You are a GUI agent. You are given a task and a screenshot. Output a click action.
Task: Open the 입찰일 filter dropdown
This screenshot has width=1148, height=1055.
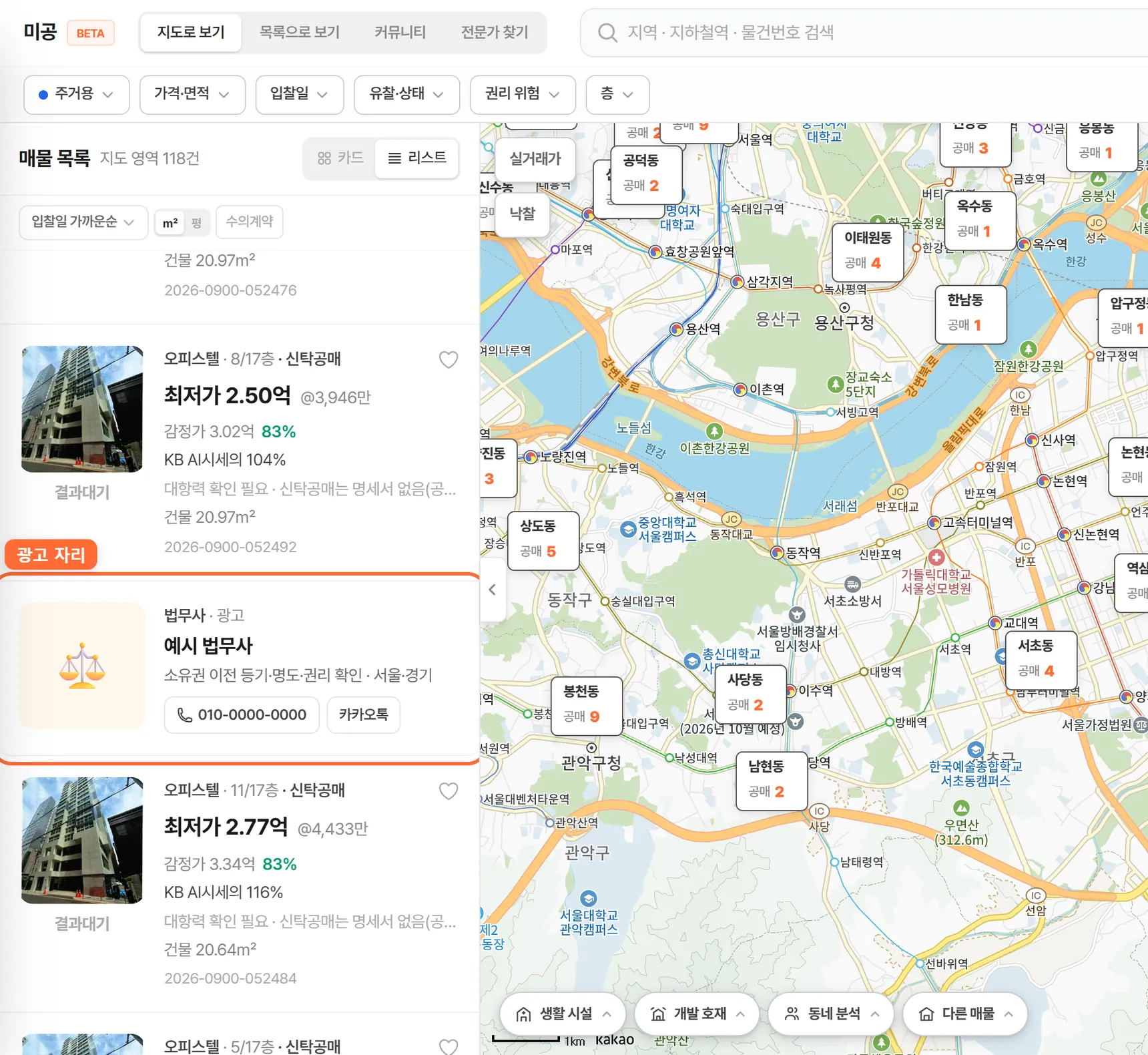coord(300,94)
